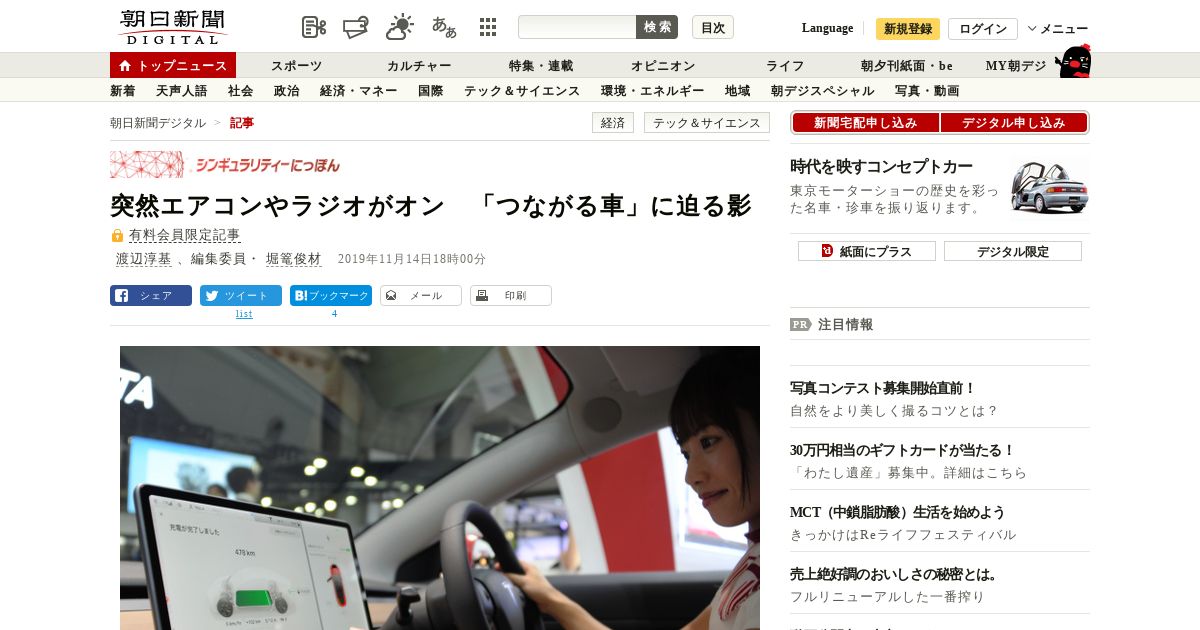Click the PR badge beside 注目情報

pyautogui.click(x=801, y=324)
